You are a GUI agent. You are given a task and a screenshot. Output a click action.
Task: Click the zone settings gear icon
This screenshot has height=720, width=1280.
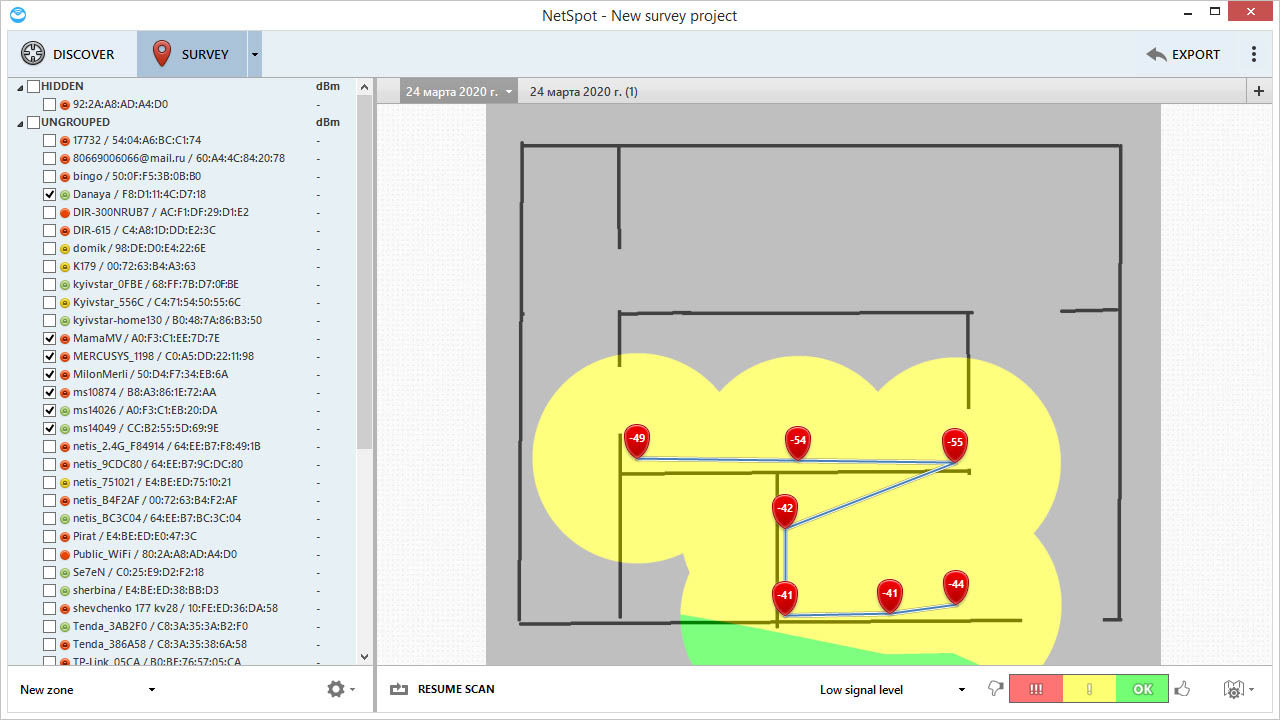pyautogui.click(x=335, y=689)
